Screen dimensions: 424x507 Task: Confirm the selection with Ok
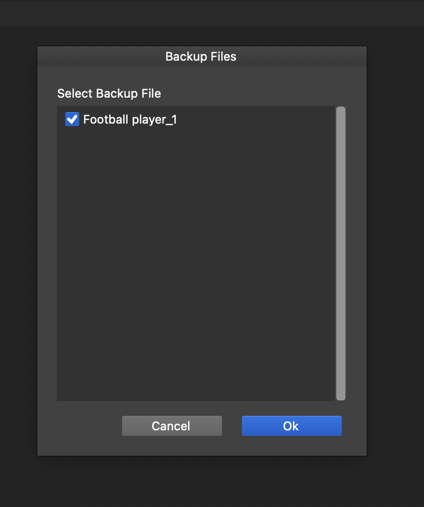(292, 426)
